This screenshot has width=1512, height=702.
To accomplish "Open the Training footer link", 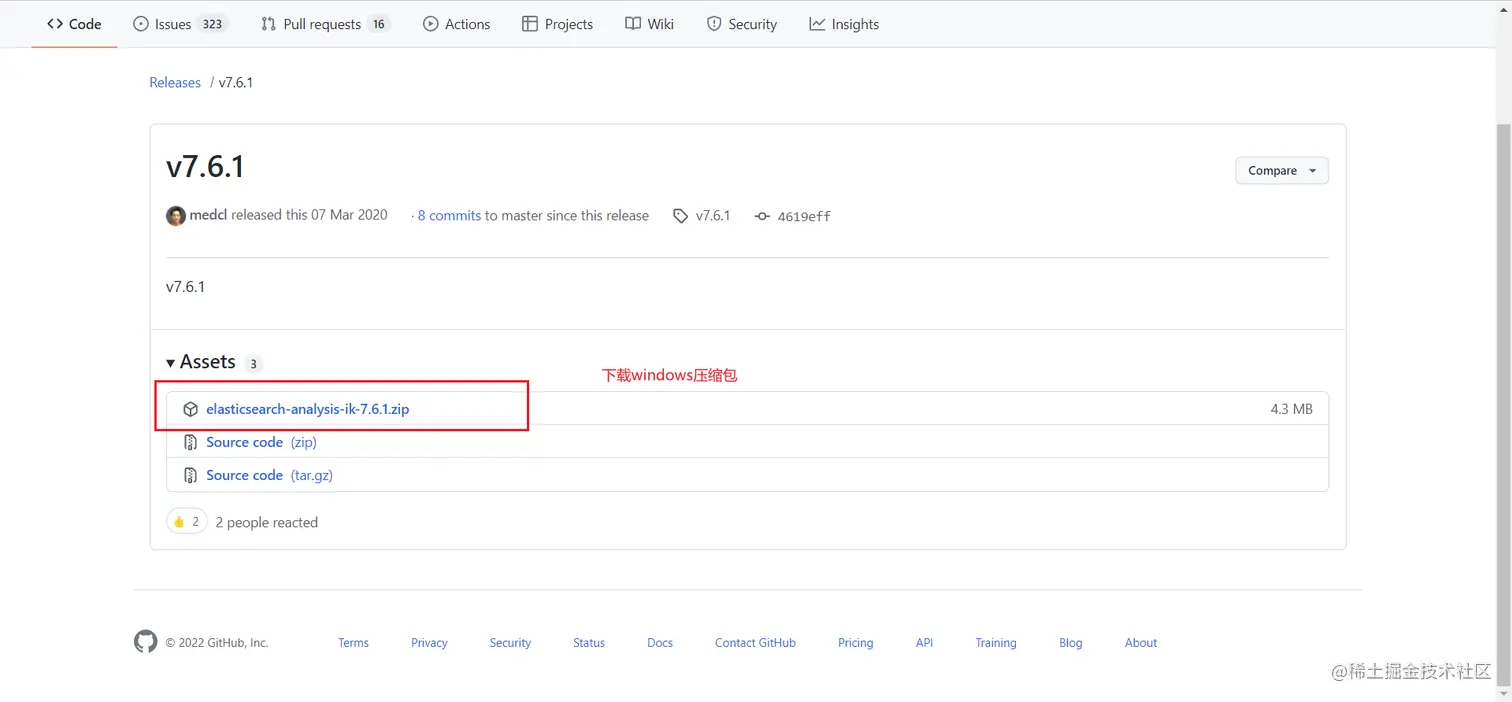I will click(x=996, y=643).
